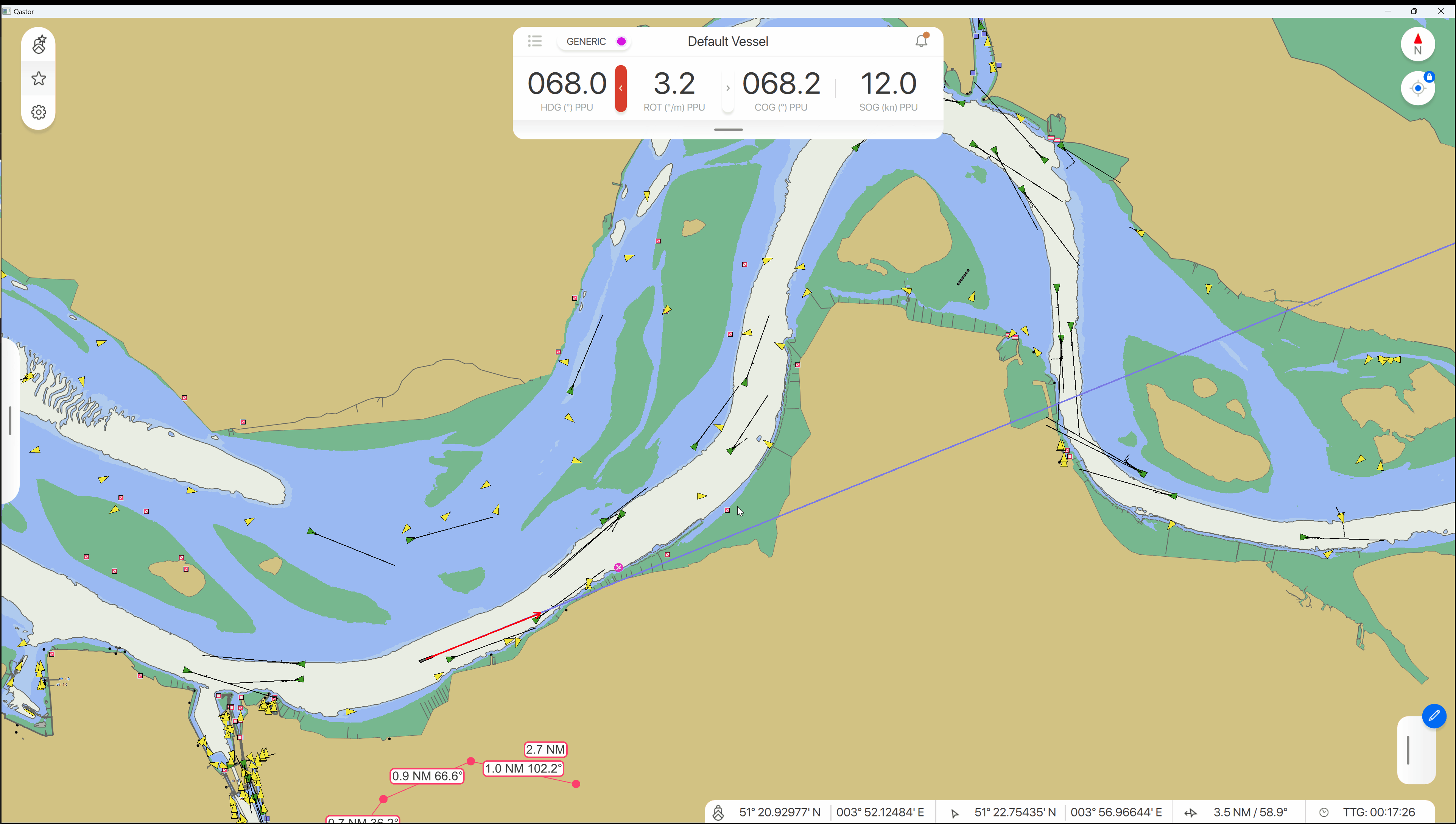Click vessel position icon in status bar
This screenshot has width=1456, height=824.
[x=718, y=813]
